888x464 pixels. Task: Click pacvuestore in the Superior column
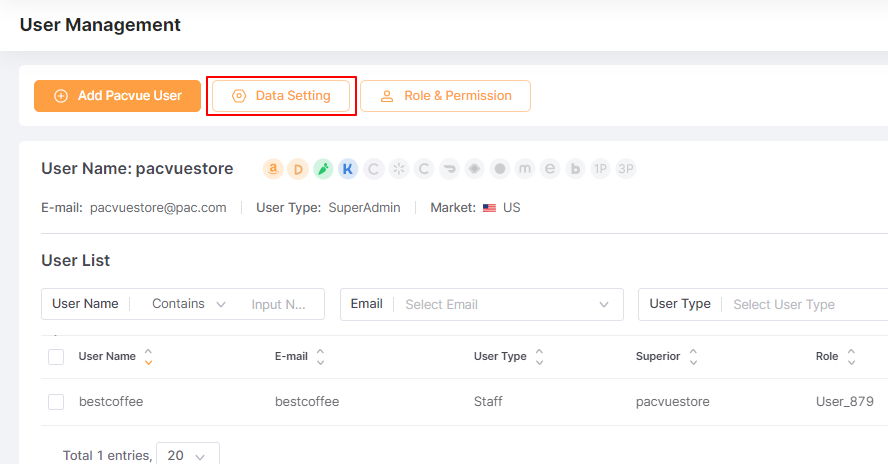[x=672, y=402]
